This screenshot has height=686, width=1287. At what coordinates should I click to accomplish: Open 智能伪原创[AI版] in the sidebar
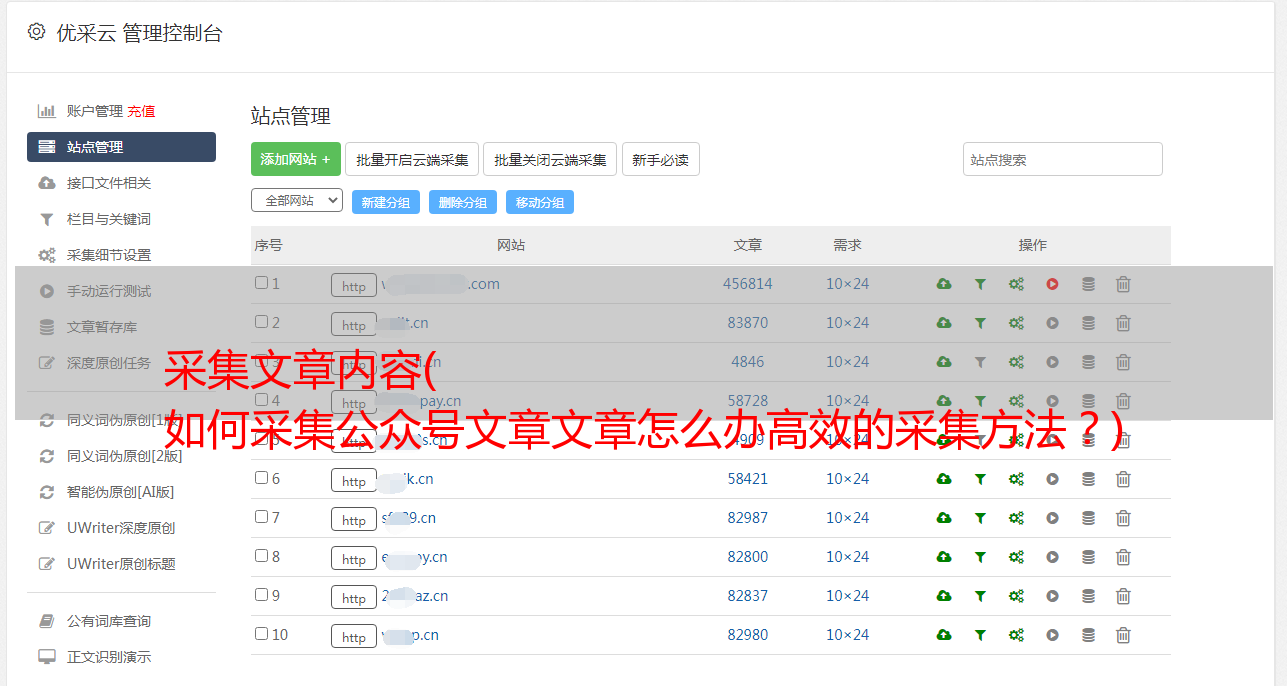(120, 492)
